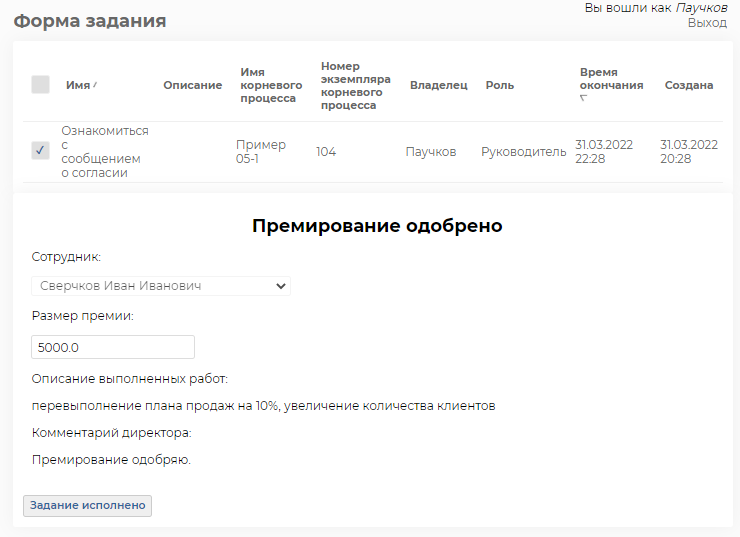Image resolution: width=740 pixels, height=537 pixels.
Task: Open task Ознакомиться с сообщением о согласии
Action: tap(104, 152)
